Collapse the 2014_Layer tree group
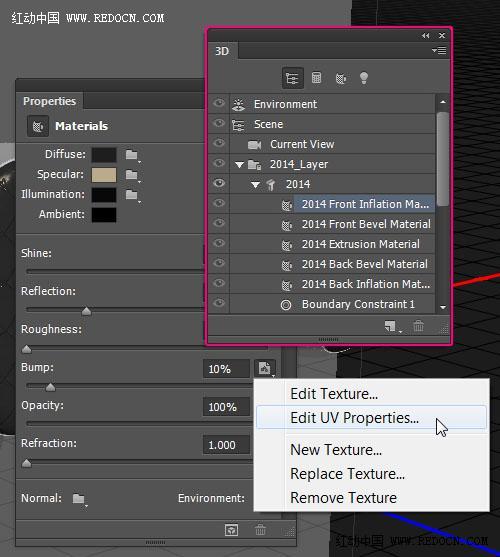Screen dimensions: 500x557 pyautogui.click(x=239, y=165)
